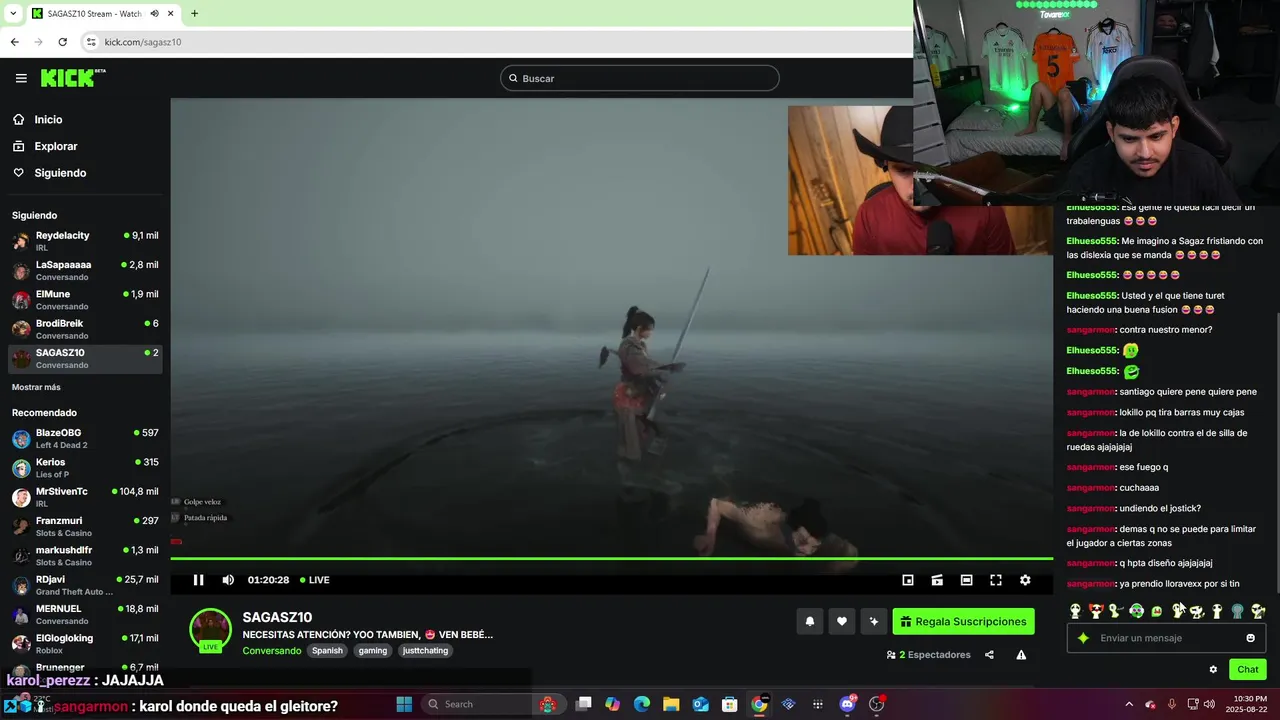1280x720 pixels.
Task: Enter fullscreen video
Action: (x=996, y=580)
